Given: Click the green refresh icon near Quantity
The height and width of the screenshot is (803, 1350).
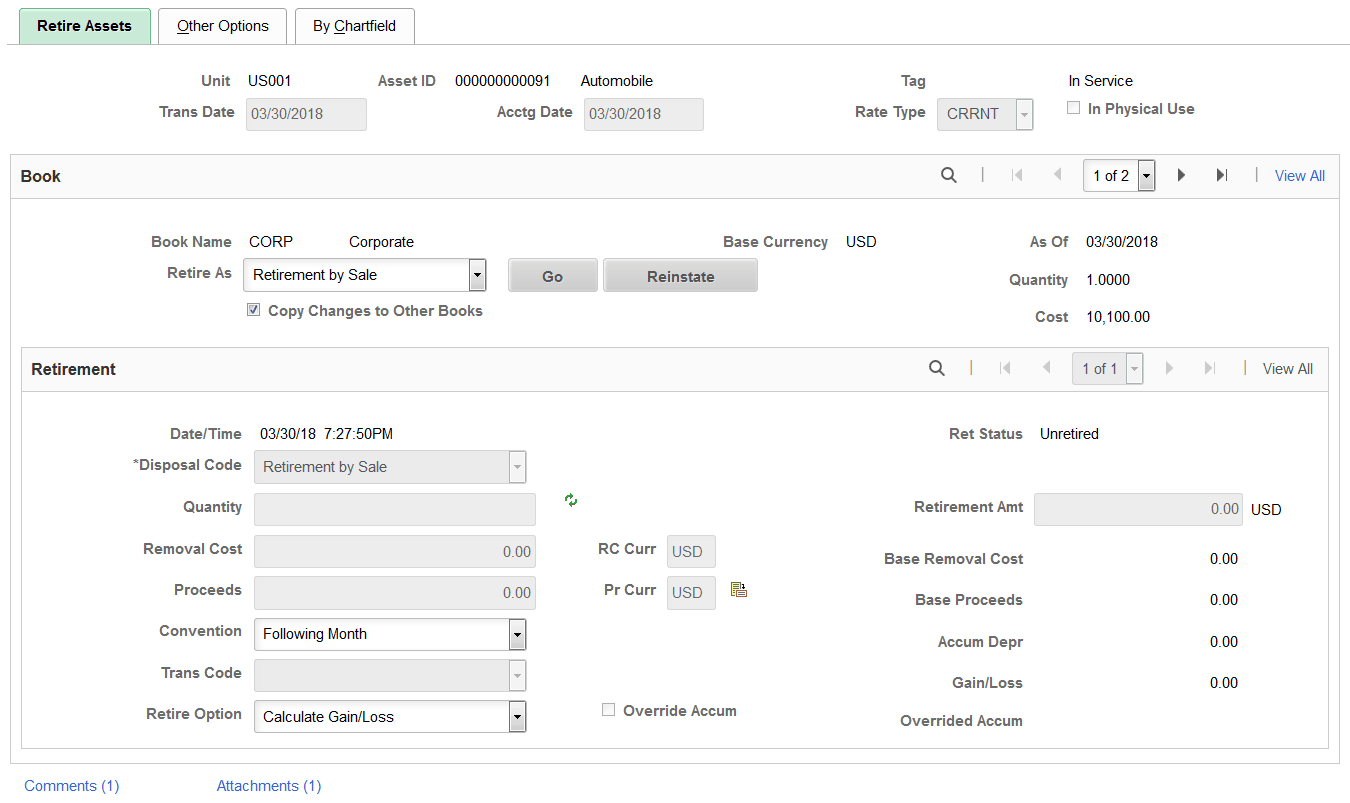Looking at the screenshot, I should tap(570, 500).
